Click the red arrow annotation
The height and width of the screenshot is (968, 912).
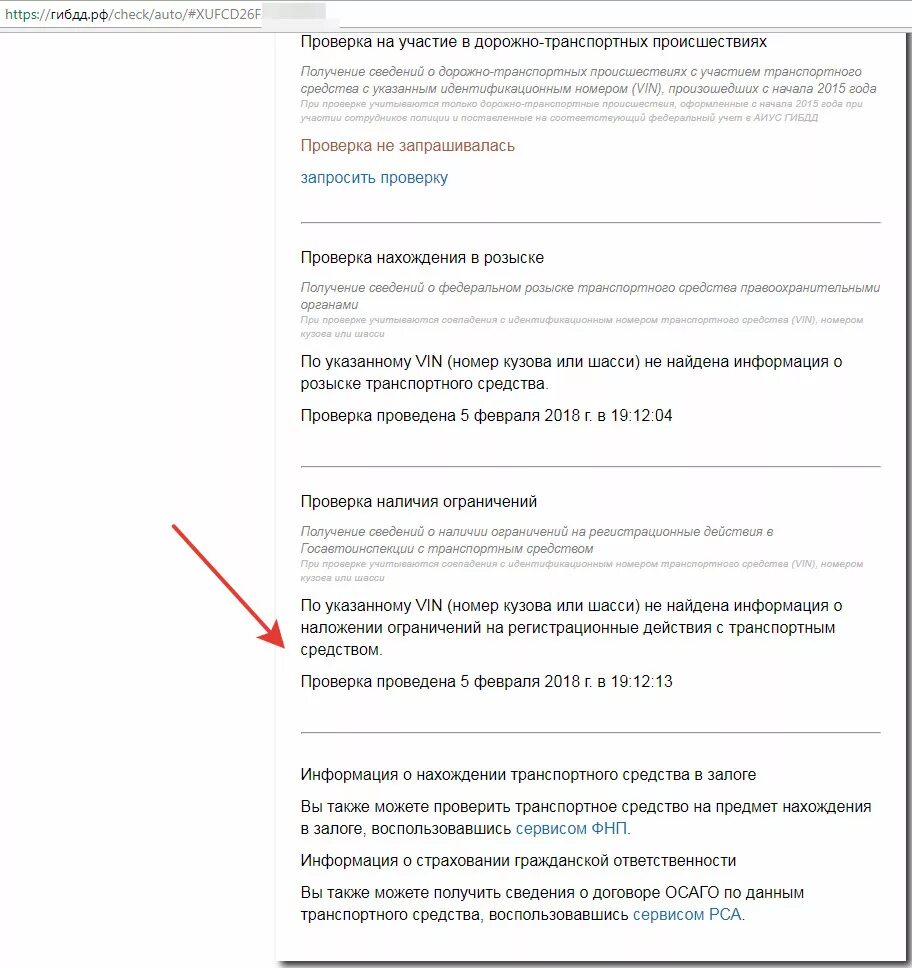(228, 586)
